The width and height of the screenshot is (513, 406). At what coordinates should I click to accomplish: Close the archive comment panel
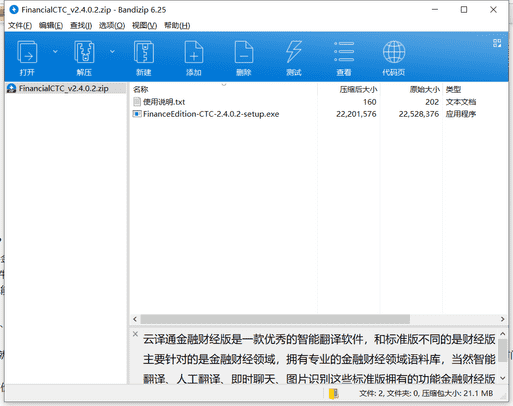click(x=135, y=334)
